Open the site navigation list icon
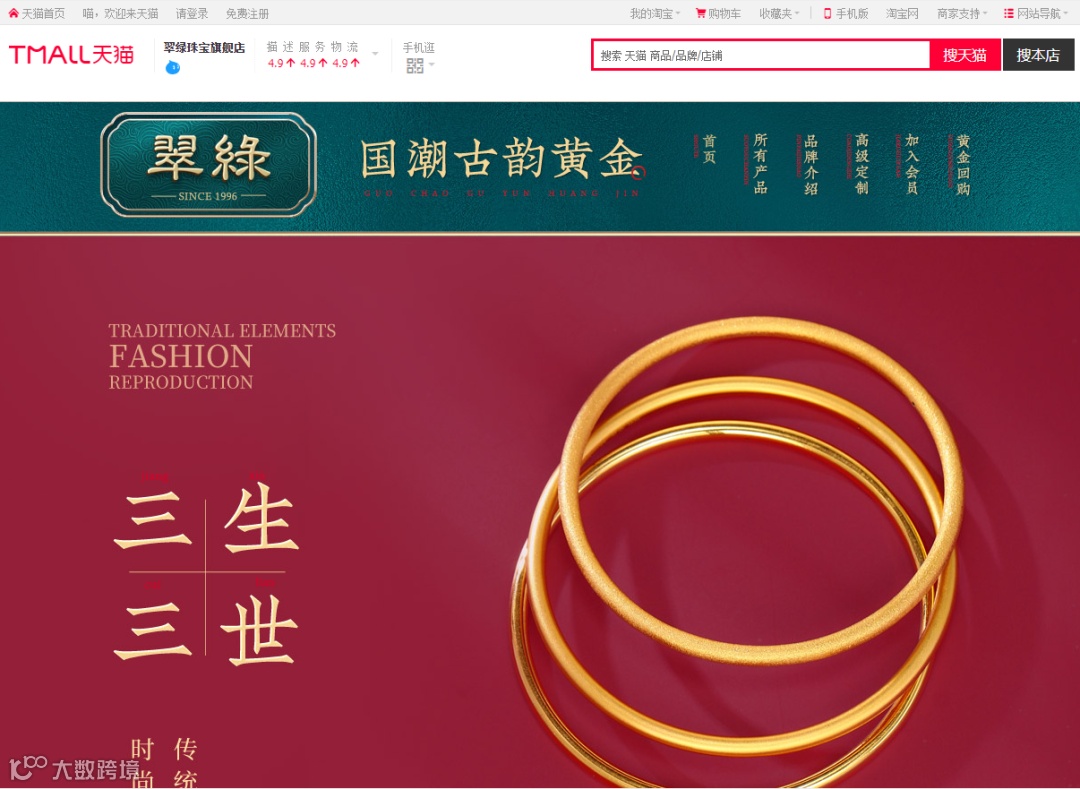Viewport: 1080px width, 789px height. (1008, 13)
